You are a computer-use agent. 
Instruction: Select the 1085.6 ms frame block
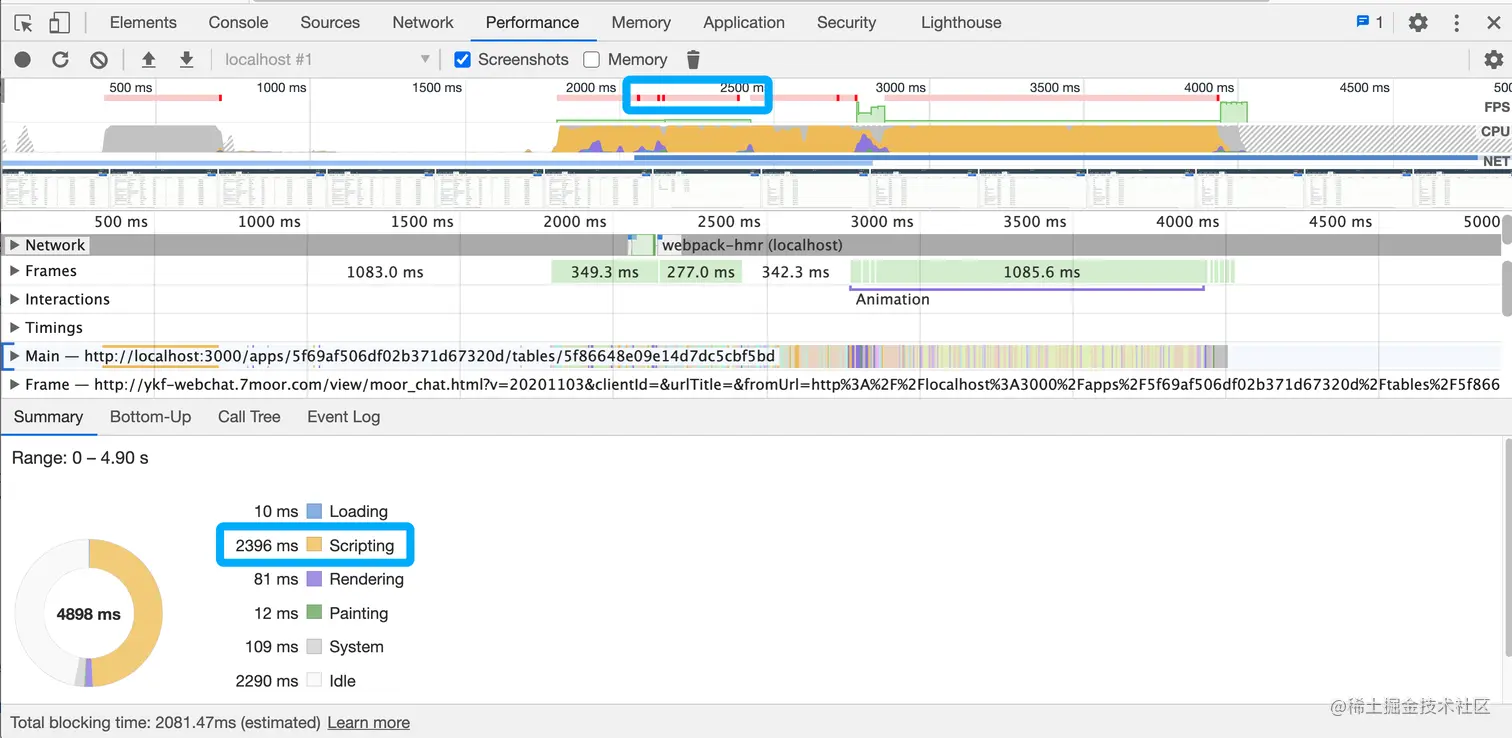coord(1042,272)
